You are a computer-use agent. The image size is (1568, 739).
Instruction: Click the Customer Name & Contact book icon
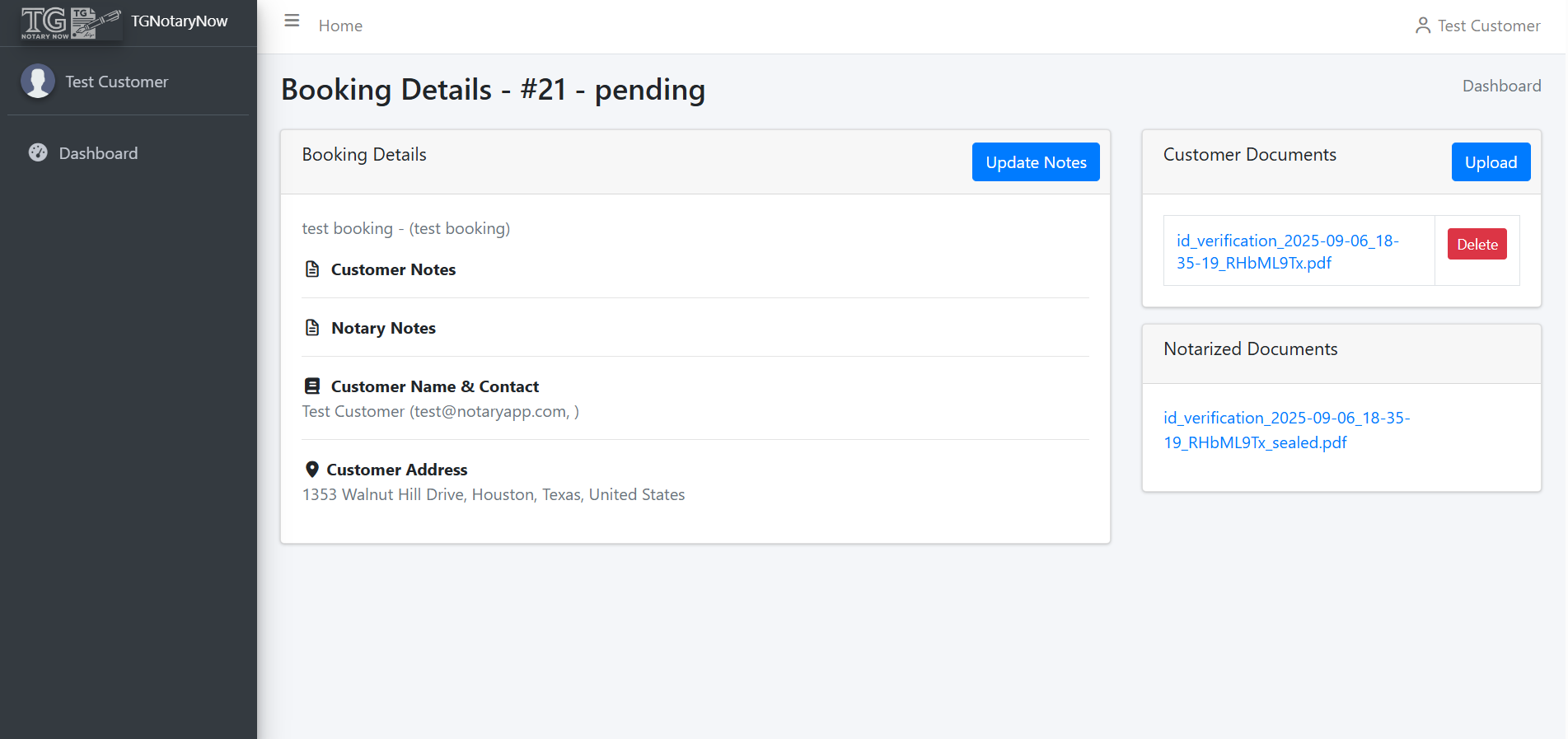(312, 386)
